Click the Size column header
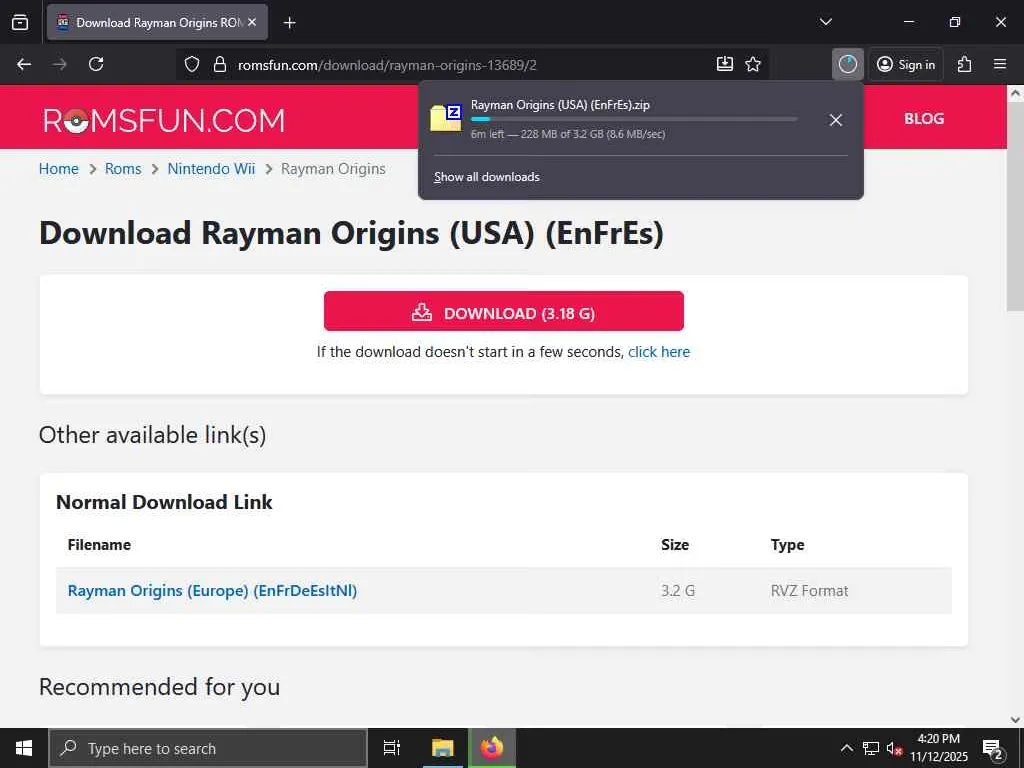This screenshot has width=1024, height=768. (675, 545)
